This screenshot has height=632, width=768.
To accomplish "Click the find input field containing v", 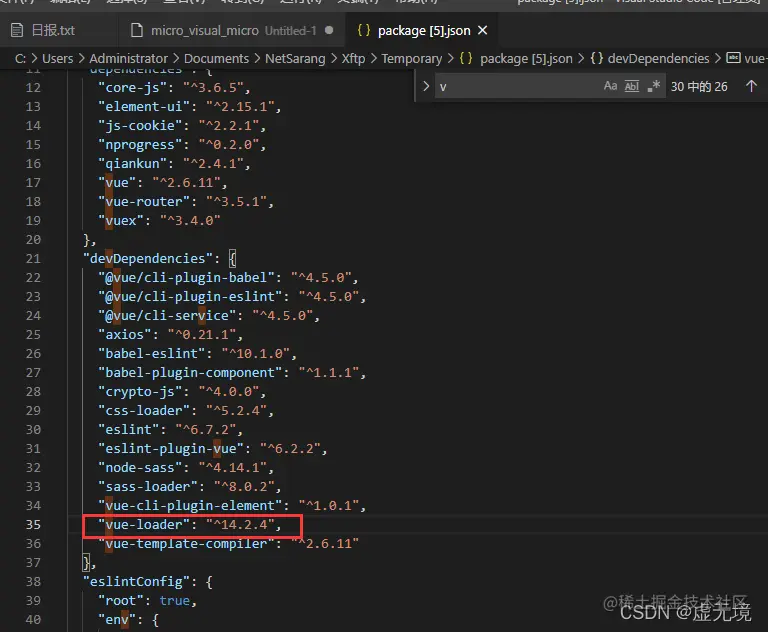I will coord(517,87).
